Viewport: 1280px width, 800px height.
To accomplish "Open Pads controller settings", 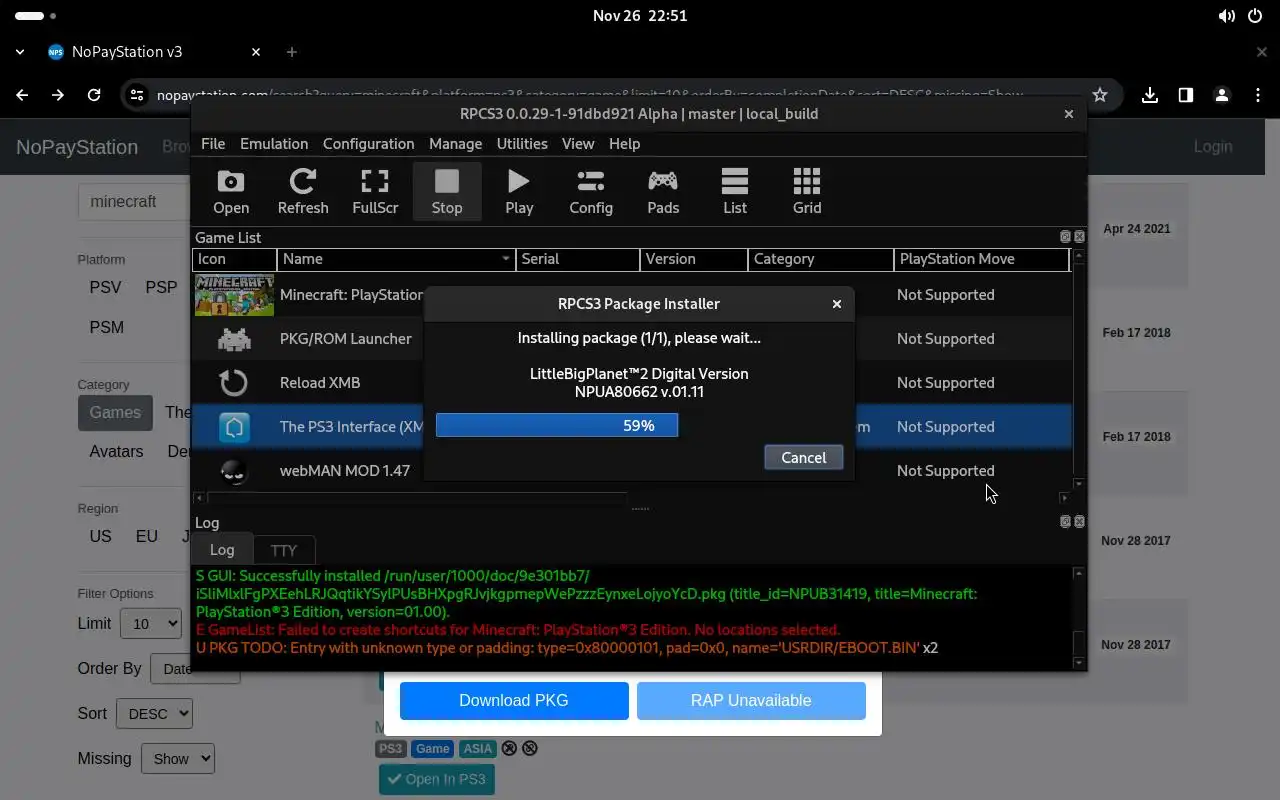I will tap(663, 191).
